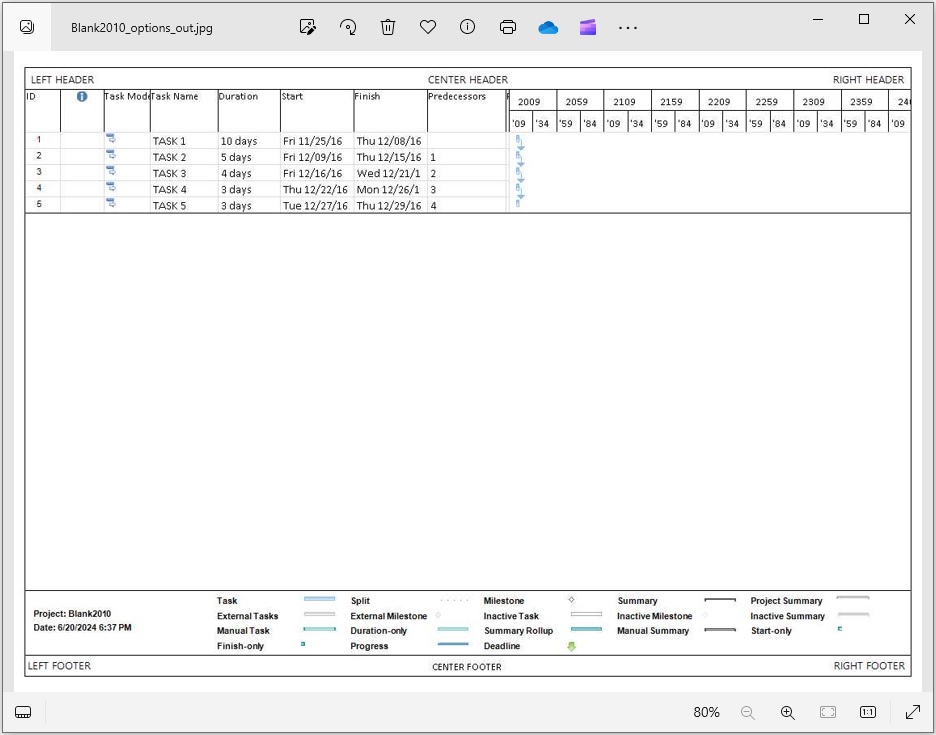
Task: Click the purple Clipchamp video icon
Action: tap(588, 27)
